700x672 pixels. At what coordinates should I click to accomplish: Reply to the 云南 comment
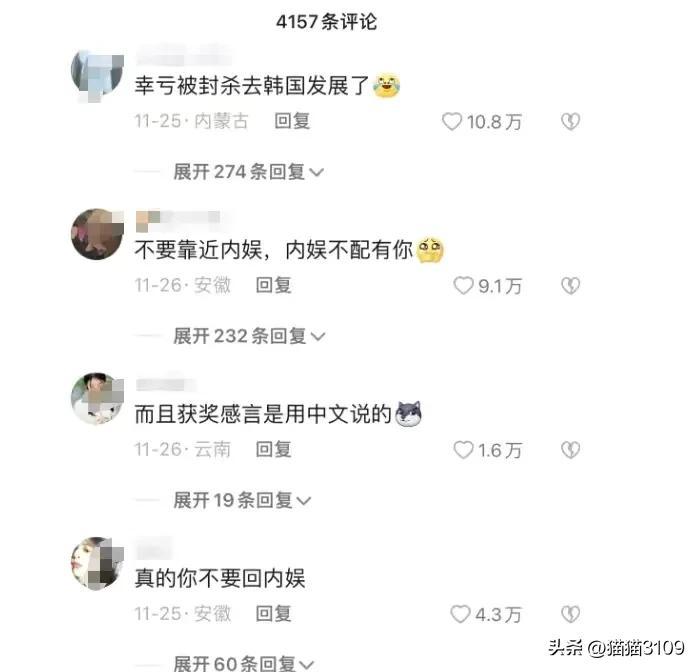273,450
